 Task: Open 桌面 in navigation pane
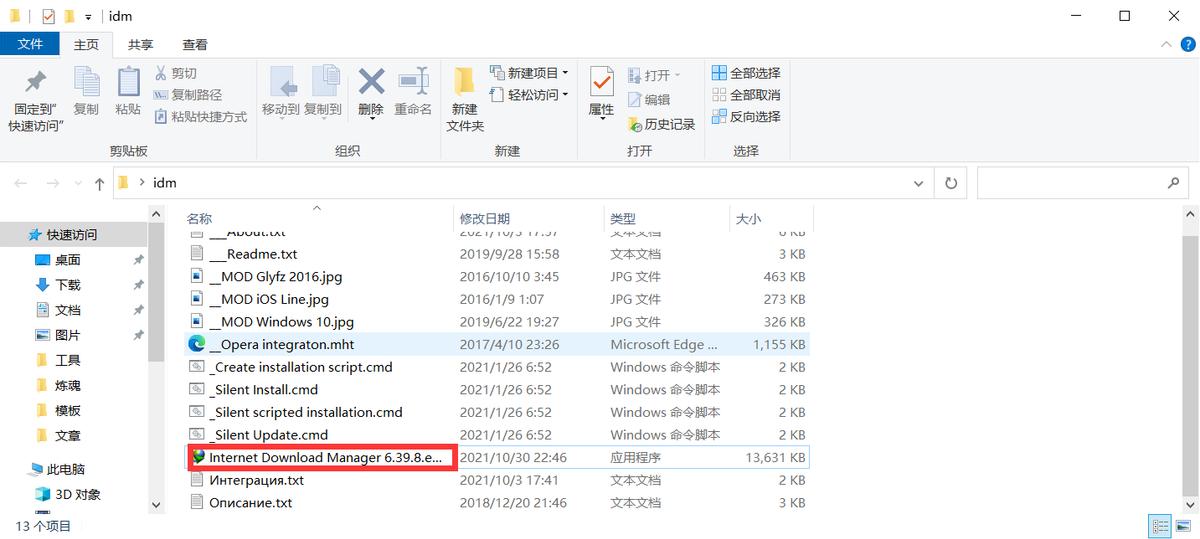click(68, 259)
